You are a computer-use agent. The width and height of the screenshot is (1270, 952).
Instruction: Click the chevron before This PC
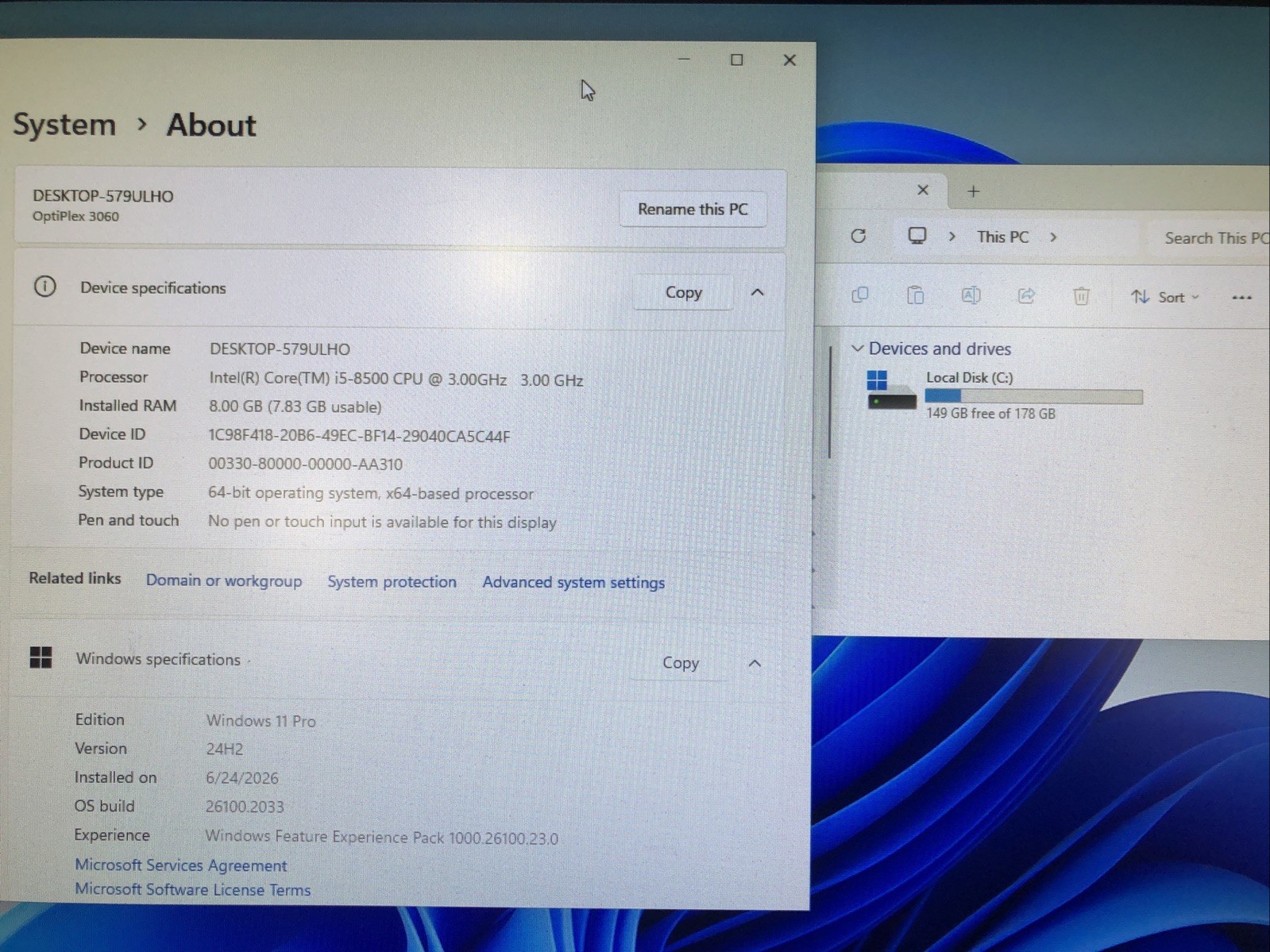coord(952,237)
